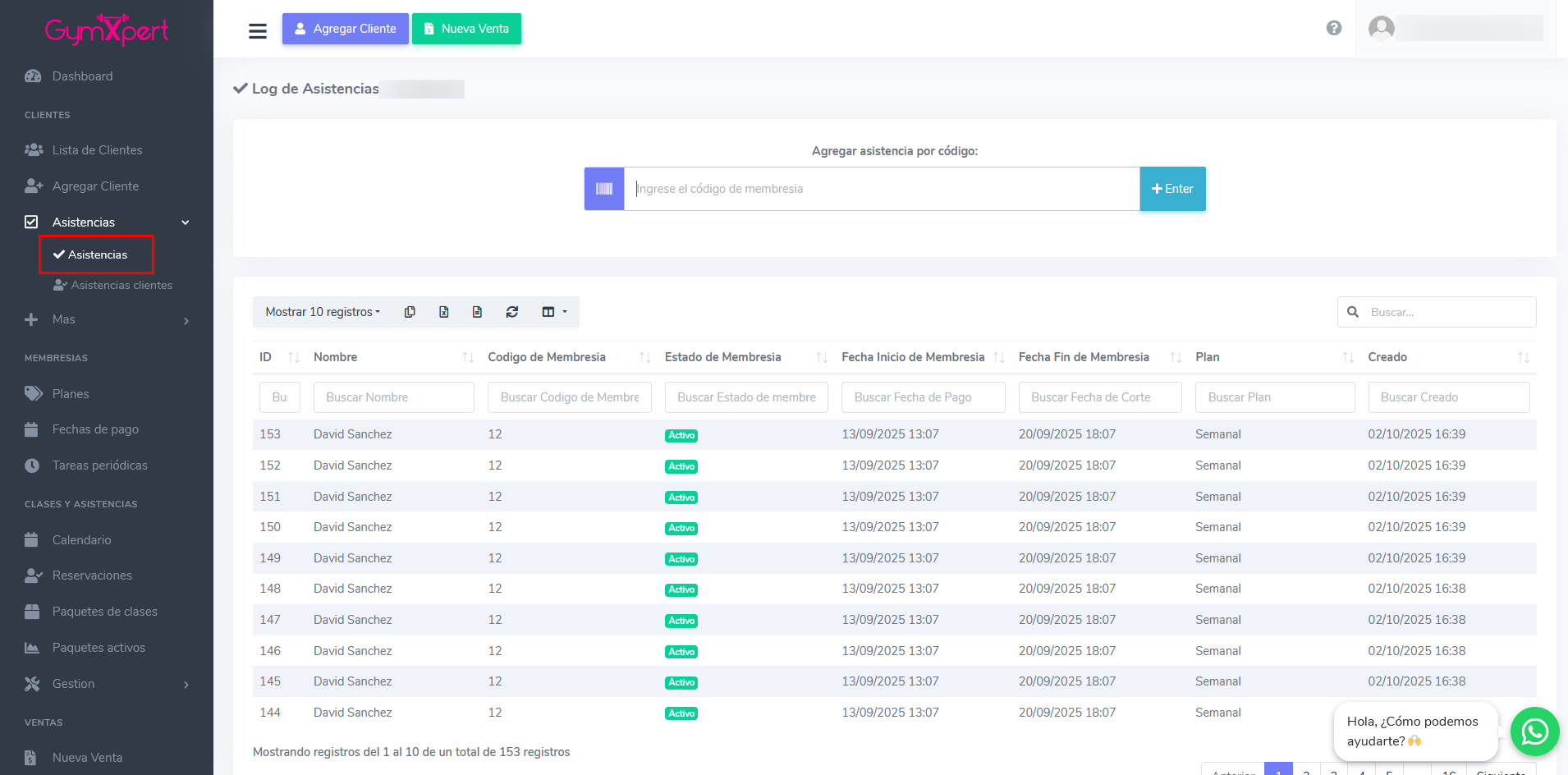Image resolution: width=1568 pixels, height=775 pixels.
Task: Export table with the Excel icon
Action: (444, 312)
